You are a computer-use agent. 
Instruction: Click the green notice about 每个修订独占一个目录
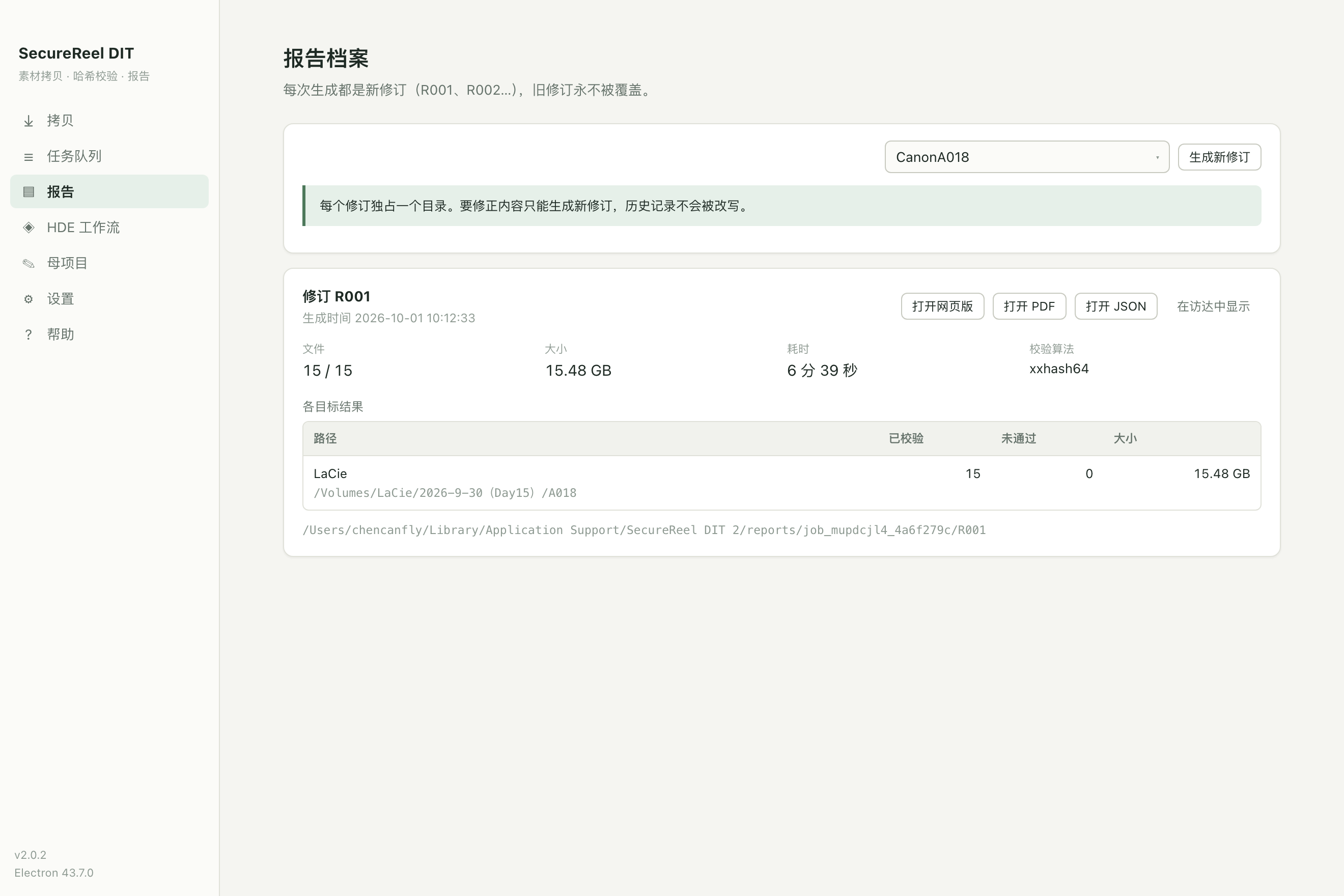(x=782, y=206)
